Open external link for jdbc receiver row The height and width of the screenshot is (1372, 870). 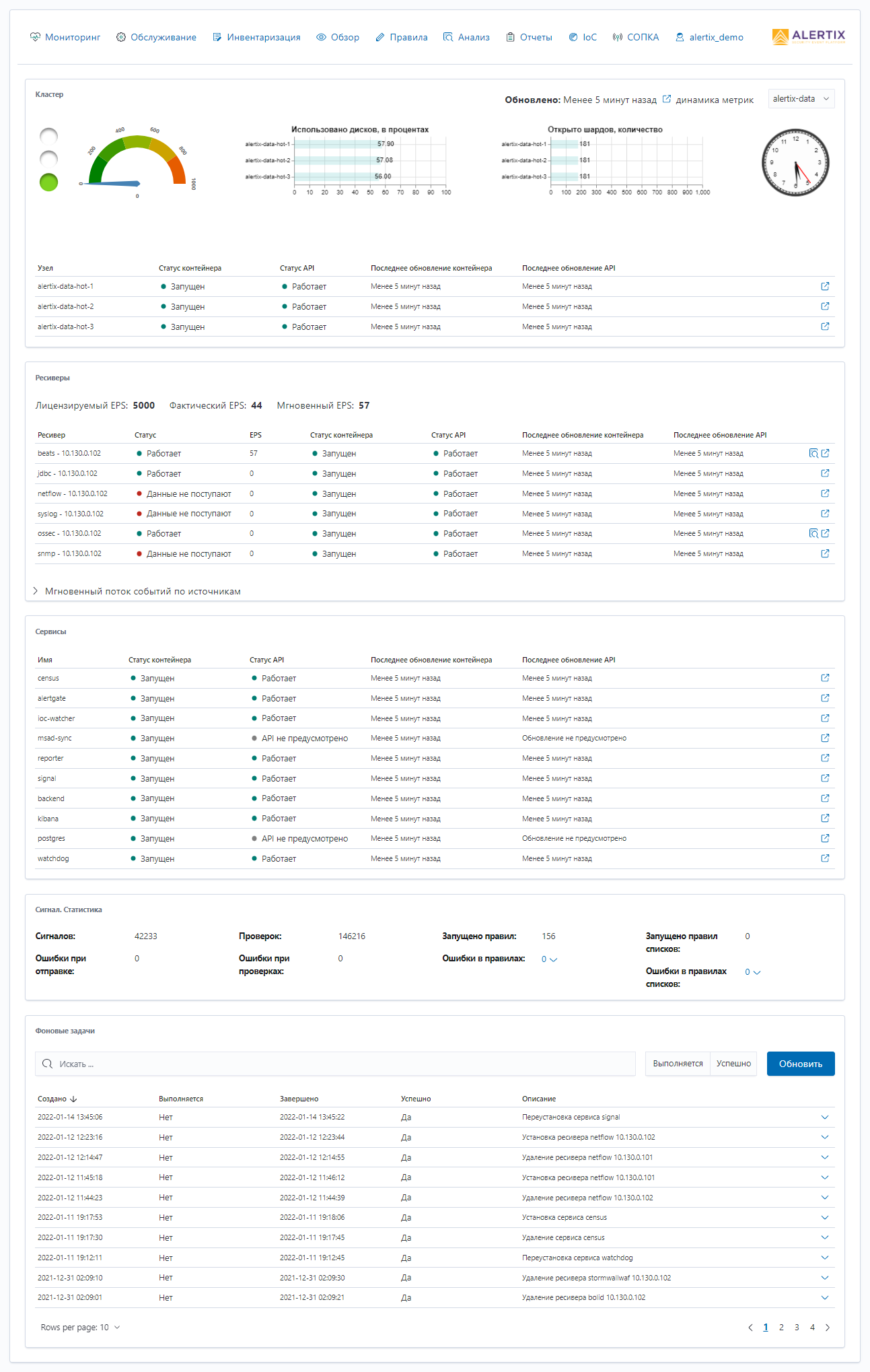point(825,473)
